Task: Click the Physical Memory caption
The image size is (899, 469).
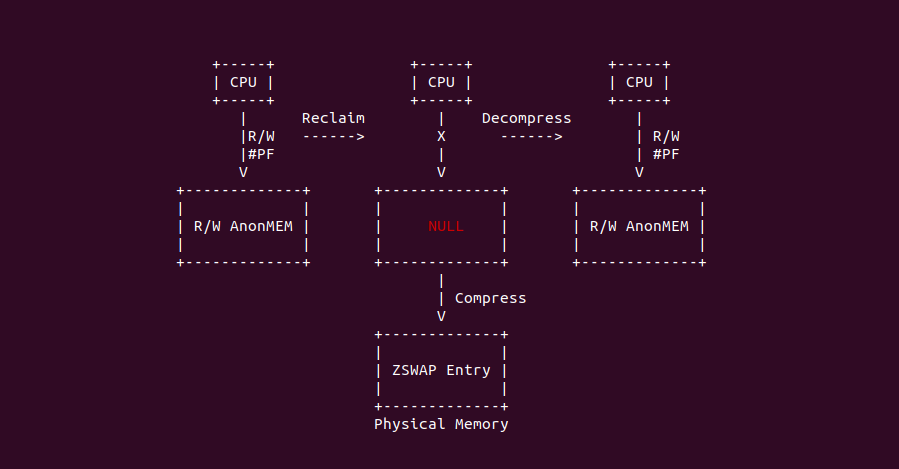Action: [441, 424]
